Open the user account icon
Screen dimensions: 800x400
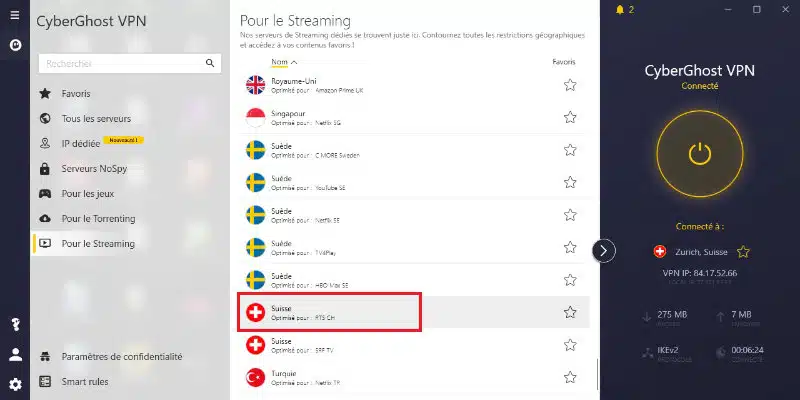pyautogui.click(x=15, y=355)
